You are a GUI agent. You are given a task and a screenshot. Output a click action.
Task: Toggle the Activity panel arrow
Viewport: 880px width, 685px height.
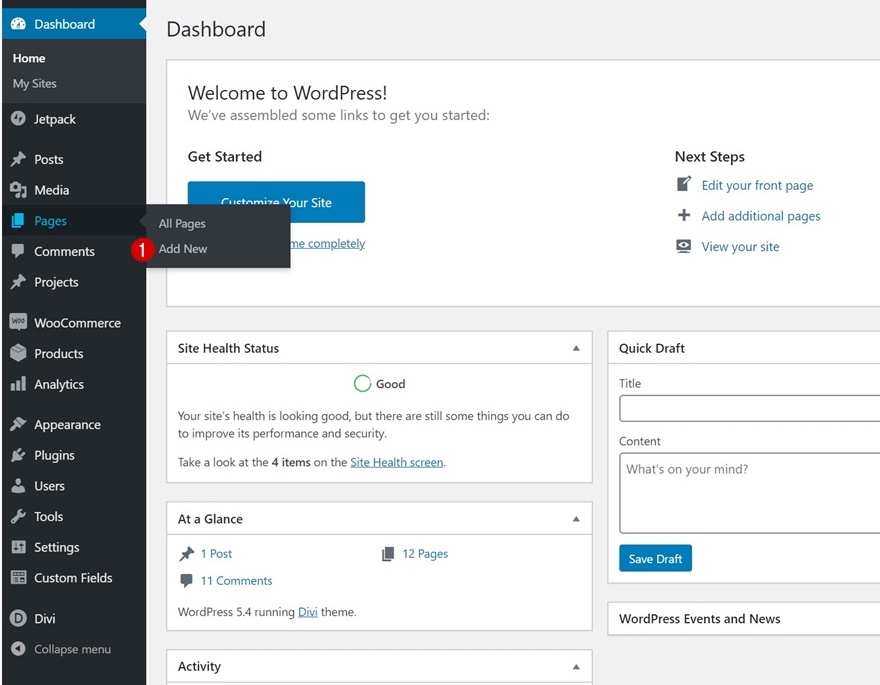(x=576, y=667)
